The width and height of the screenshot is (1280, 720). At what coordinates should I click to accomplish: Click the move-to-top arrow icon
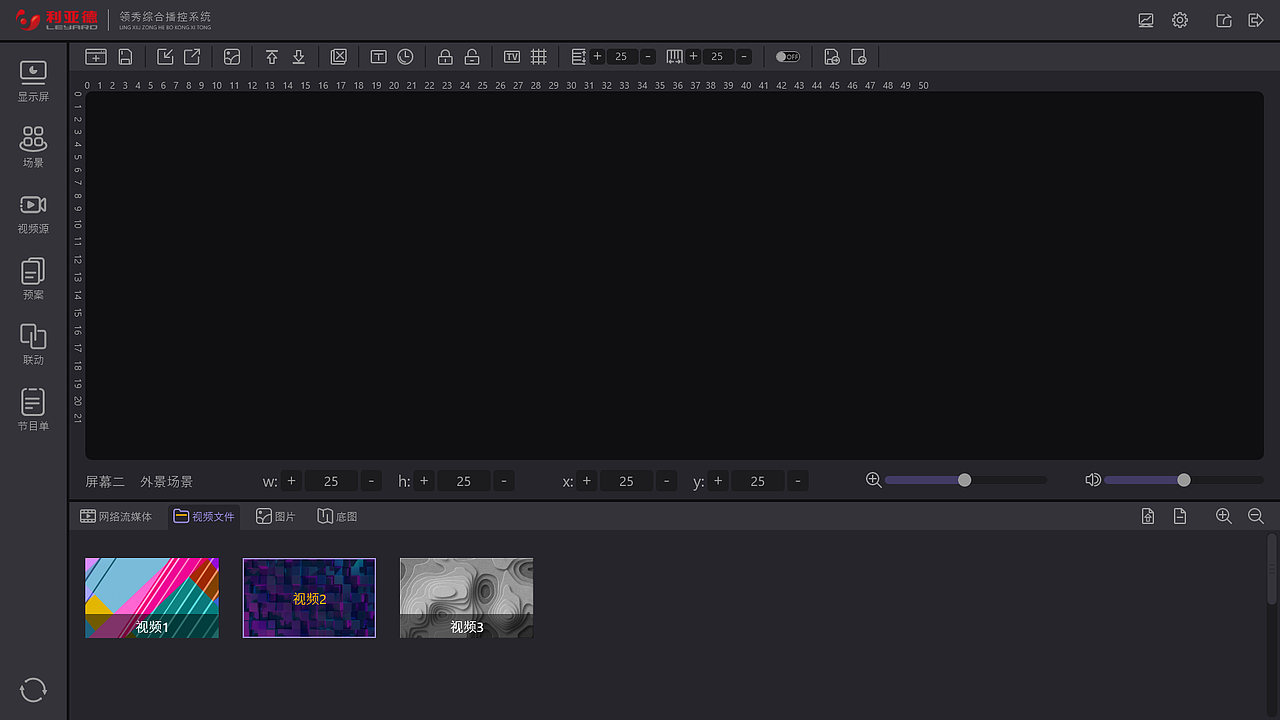pos(272,57)
